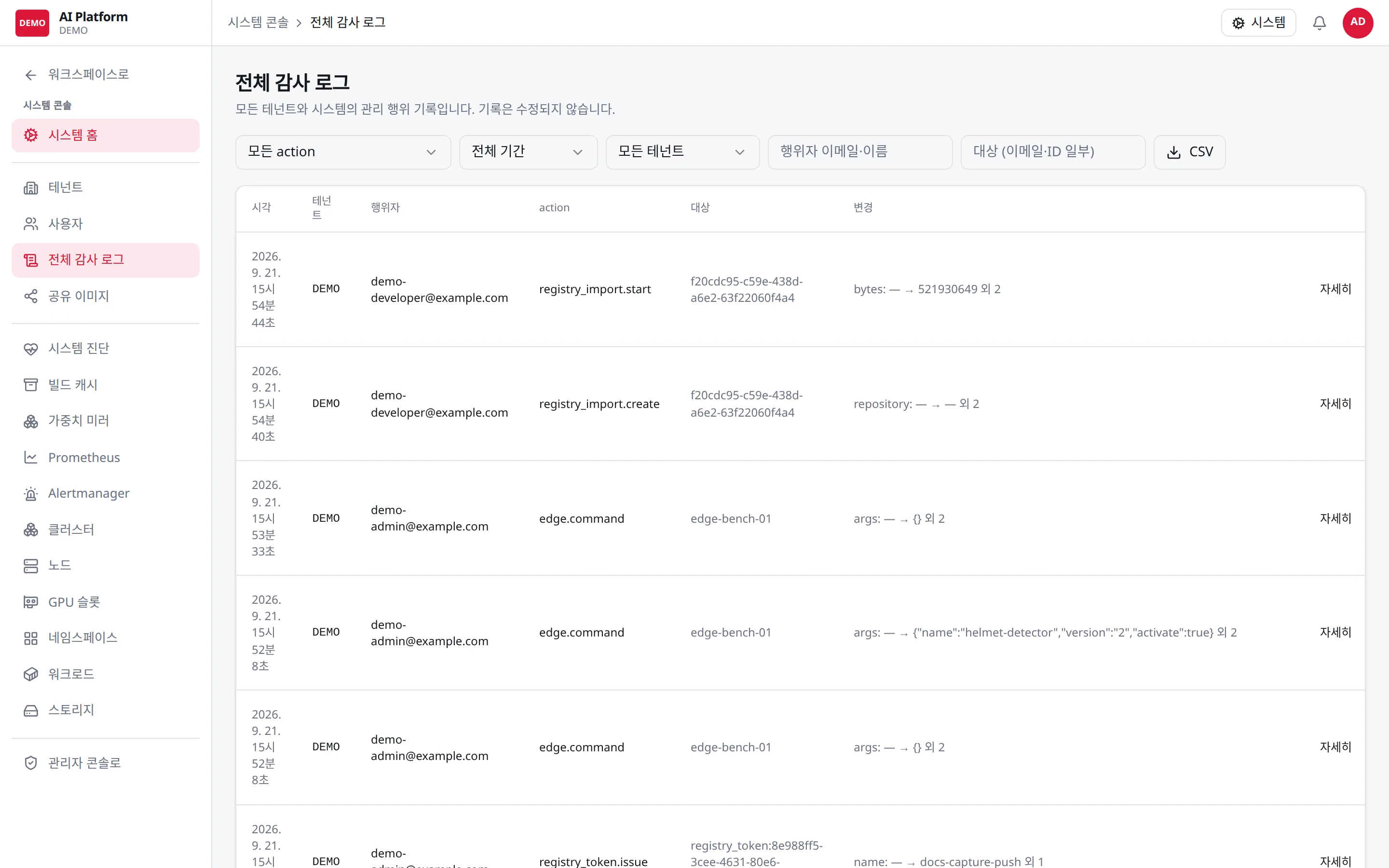Click 자세히 for the registry_import.start row

(x=1335, y=289)
